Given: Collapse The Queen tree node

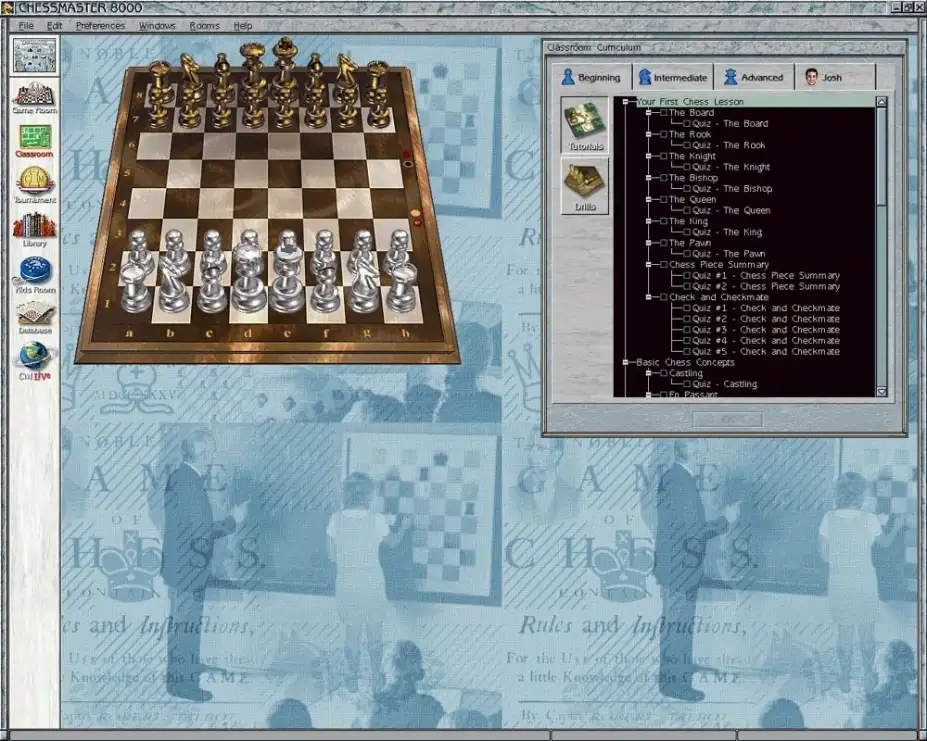Looking at the screenshot, I should click(649, 199).
